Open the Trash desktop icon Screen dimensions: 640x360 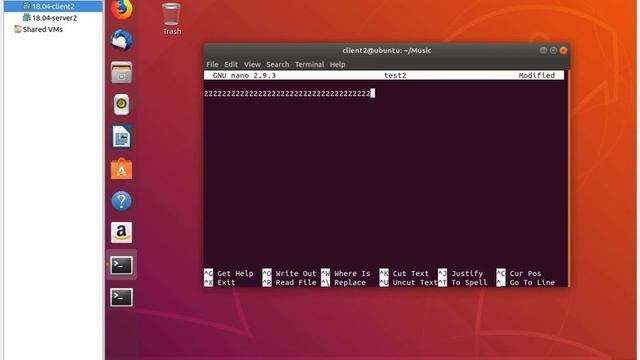(x=171, y=19)
